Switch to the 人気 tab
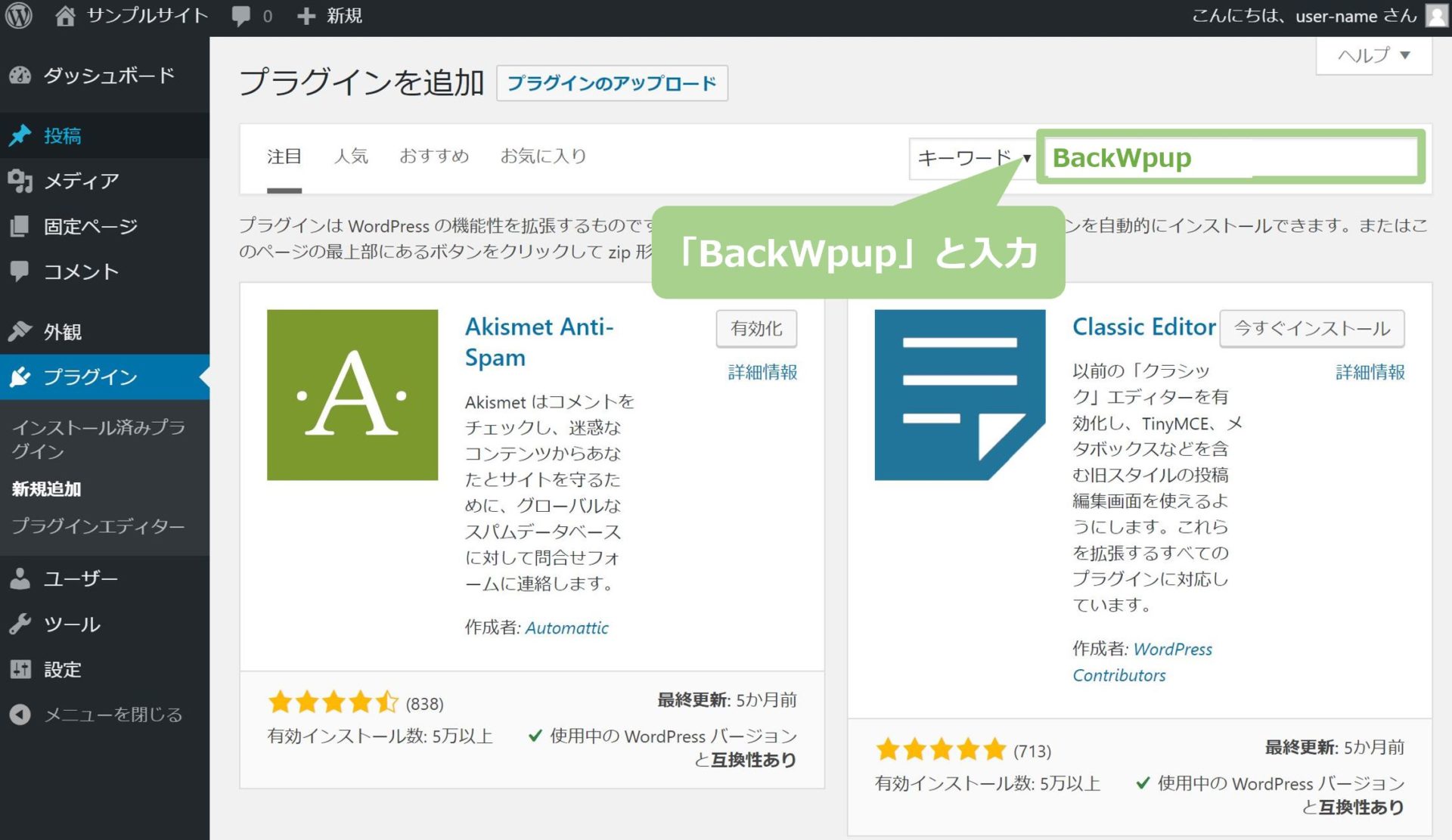 point(352,156)
